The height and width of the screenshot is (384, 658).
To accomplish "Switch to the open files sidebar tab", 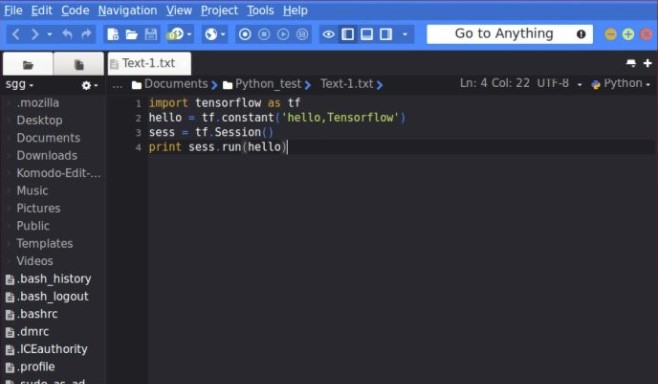I will coord(78,64).
